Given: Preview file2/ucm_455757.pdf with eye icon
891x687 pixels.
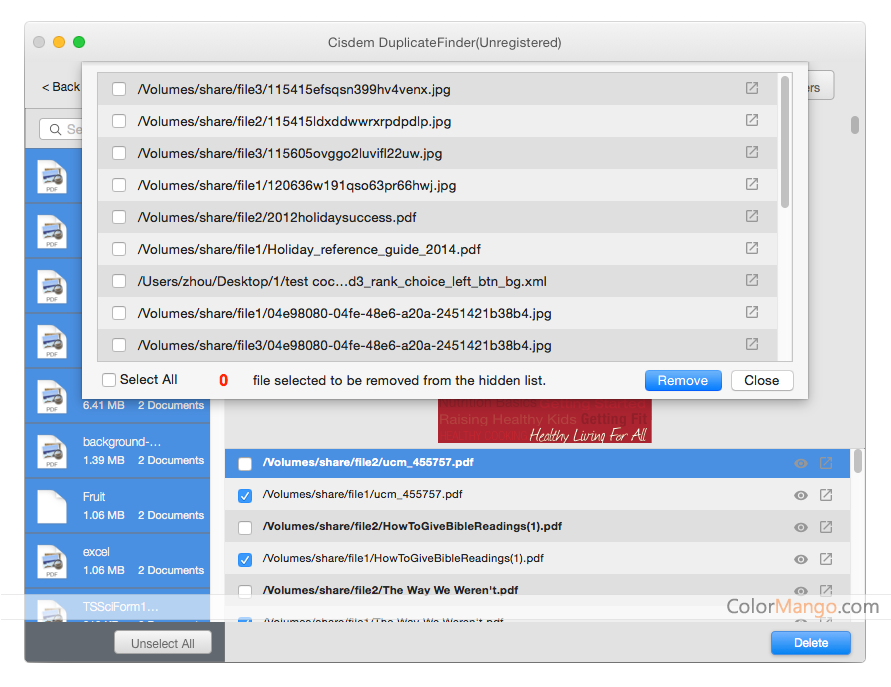Looking at the screenshot, I should (x=801, y=464).
